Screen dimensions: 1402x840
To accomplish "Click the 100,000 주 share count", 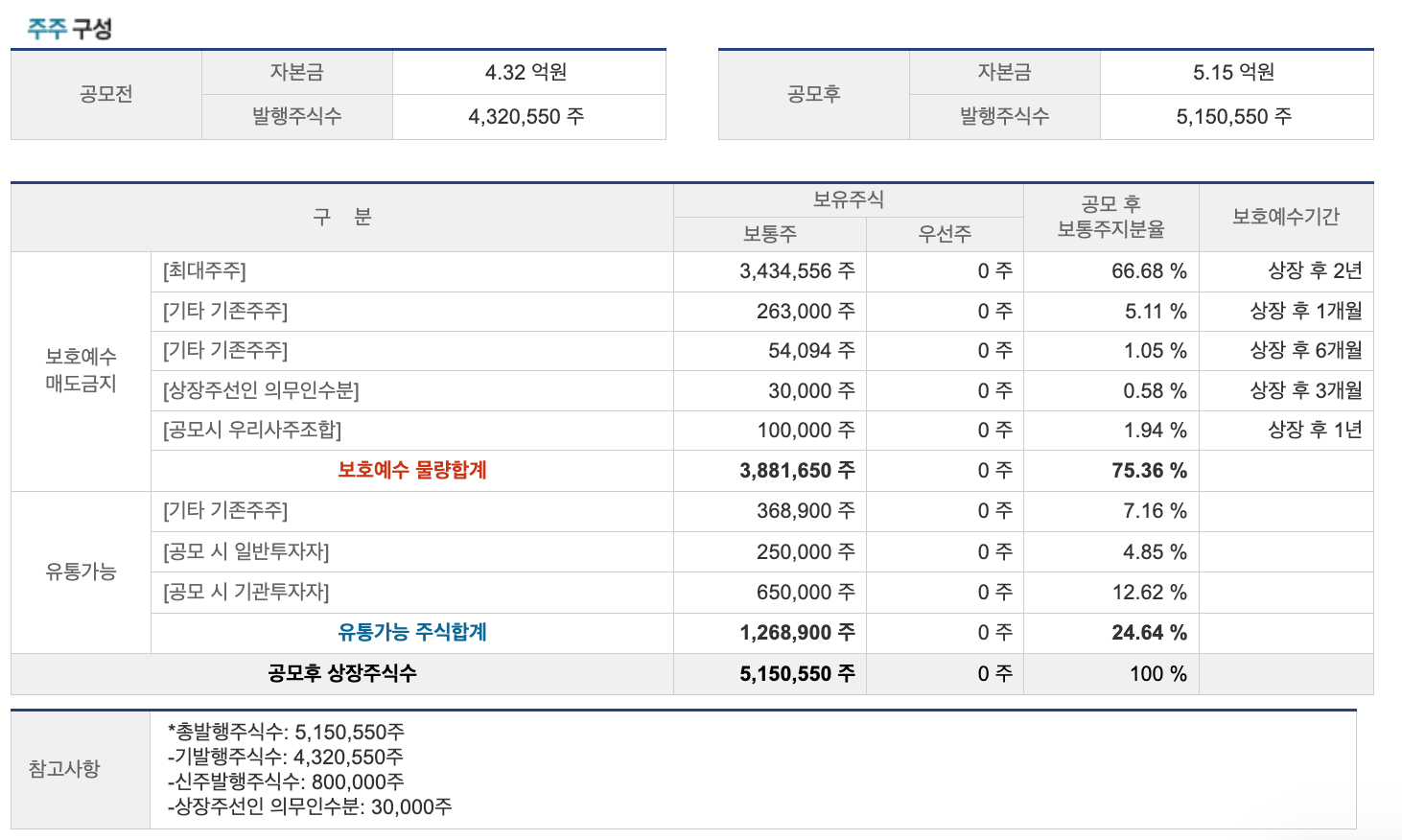I will [x=806, y=431].
